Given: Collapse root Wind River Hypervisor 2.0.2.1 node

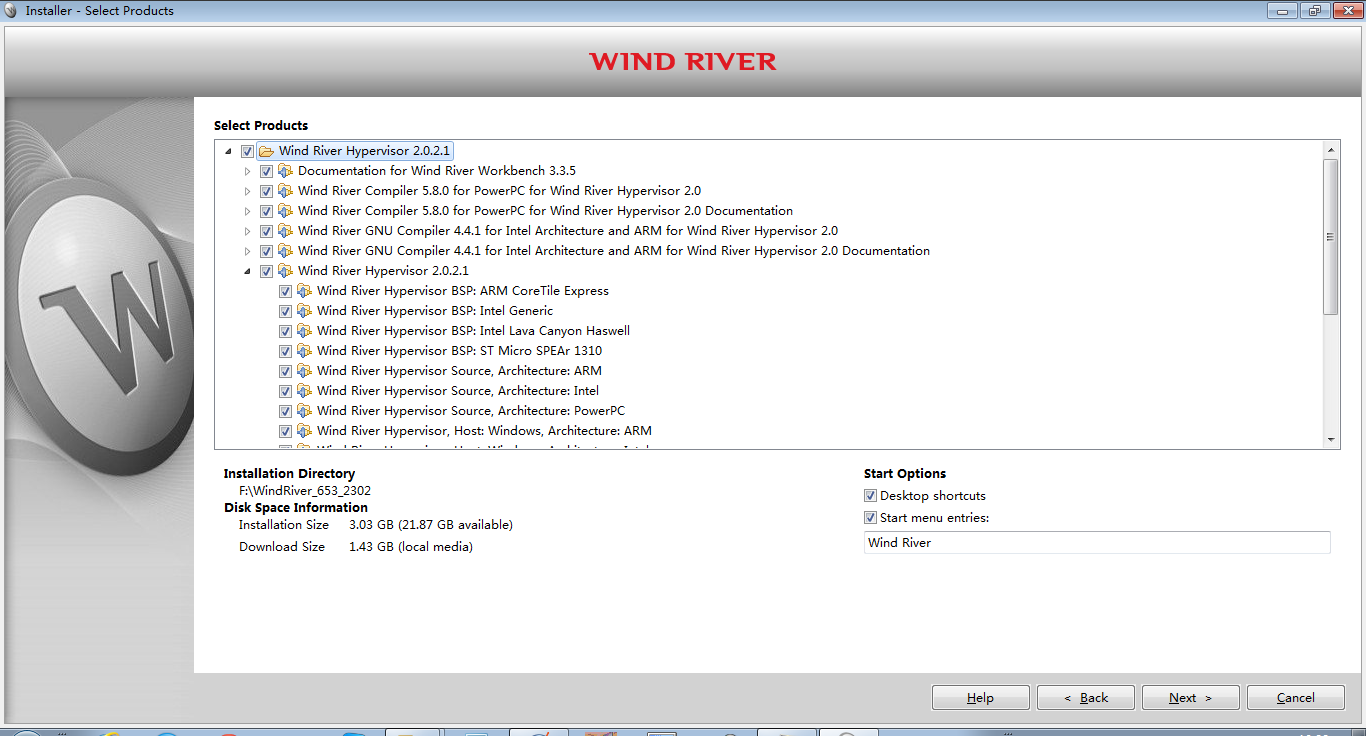Looking at the screenshot, I should 229,151.
